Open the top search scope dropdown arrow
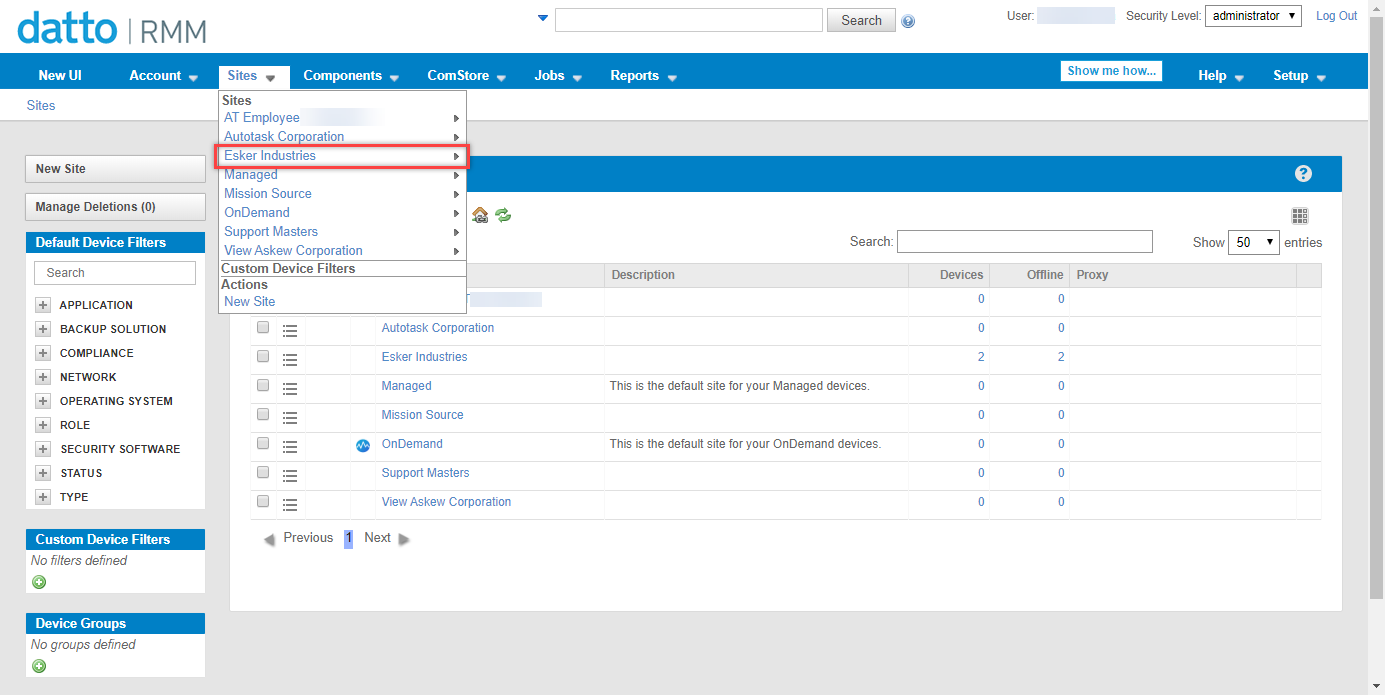 (x=543, y=18)
